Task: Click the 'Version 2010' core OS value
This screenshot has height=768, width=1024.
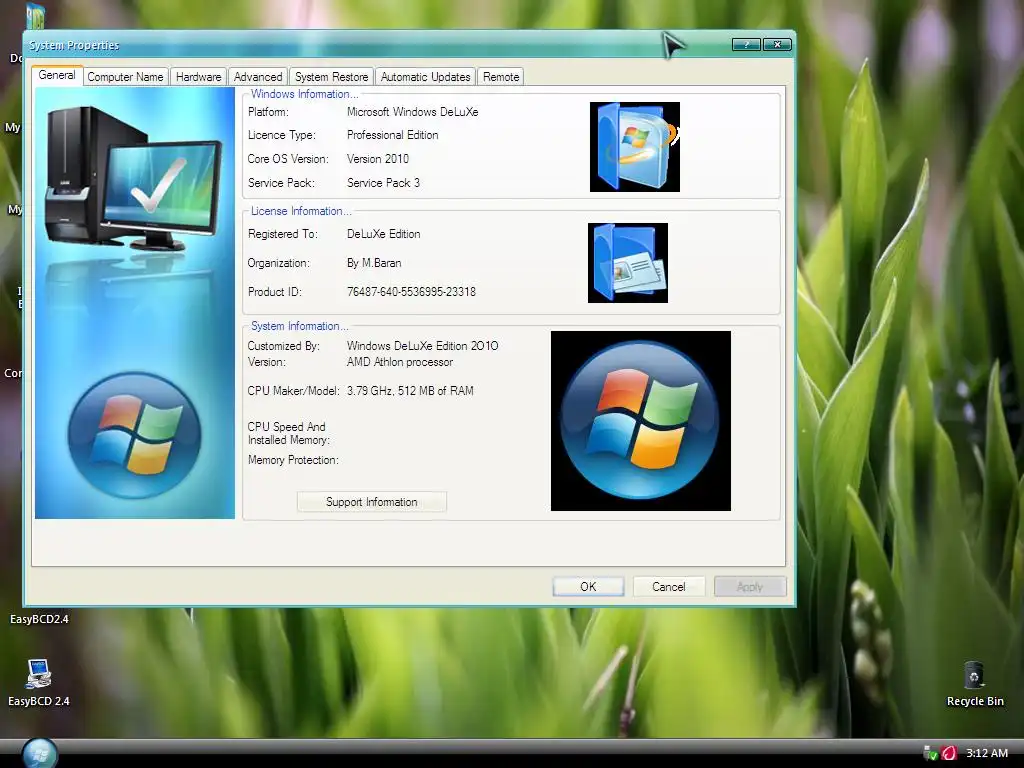Action: pyautogui.click(x=377, y=159)
